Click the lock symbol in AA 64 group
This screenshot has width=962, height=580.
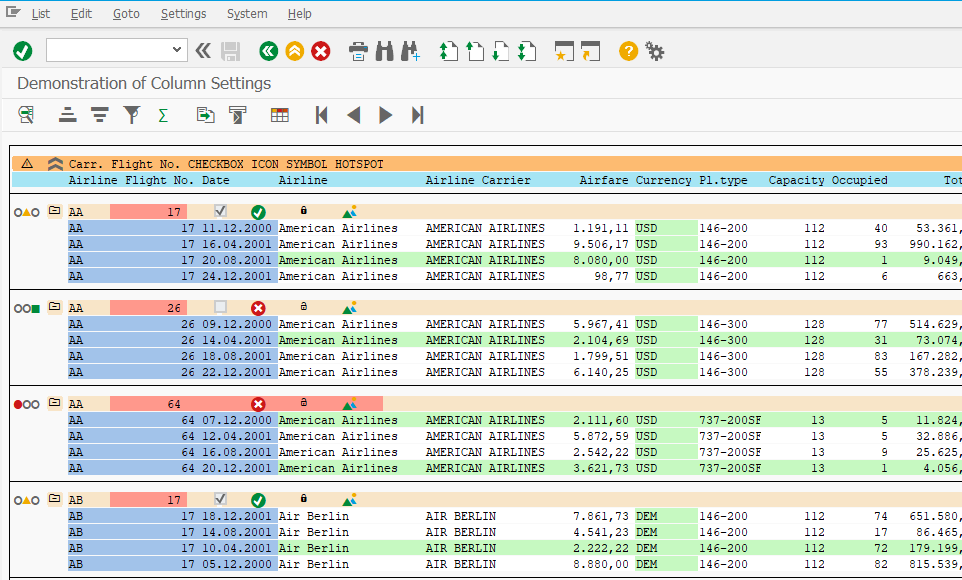pyautogui.click(x=304, y=403)
